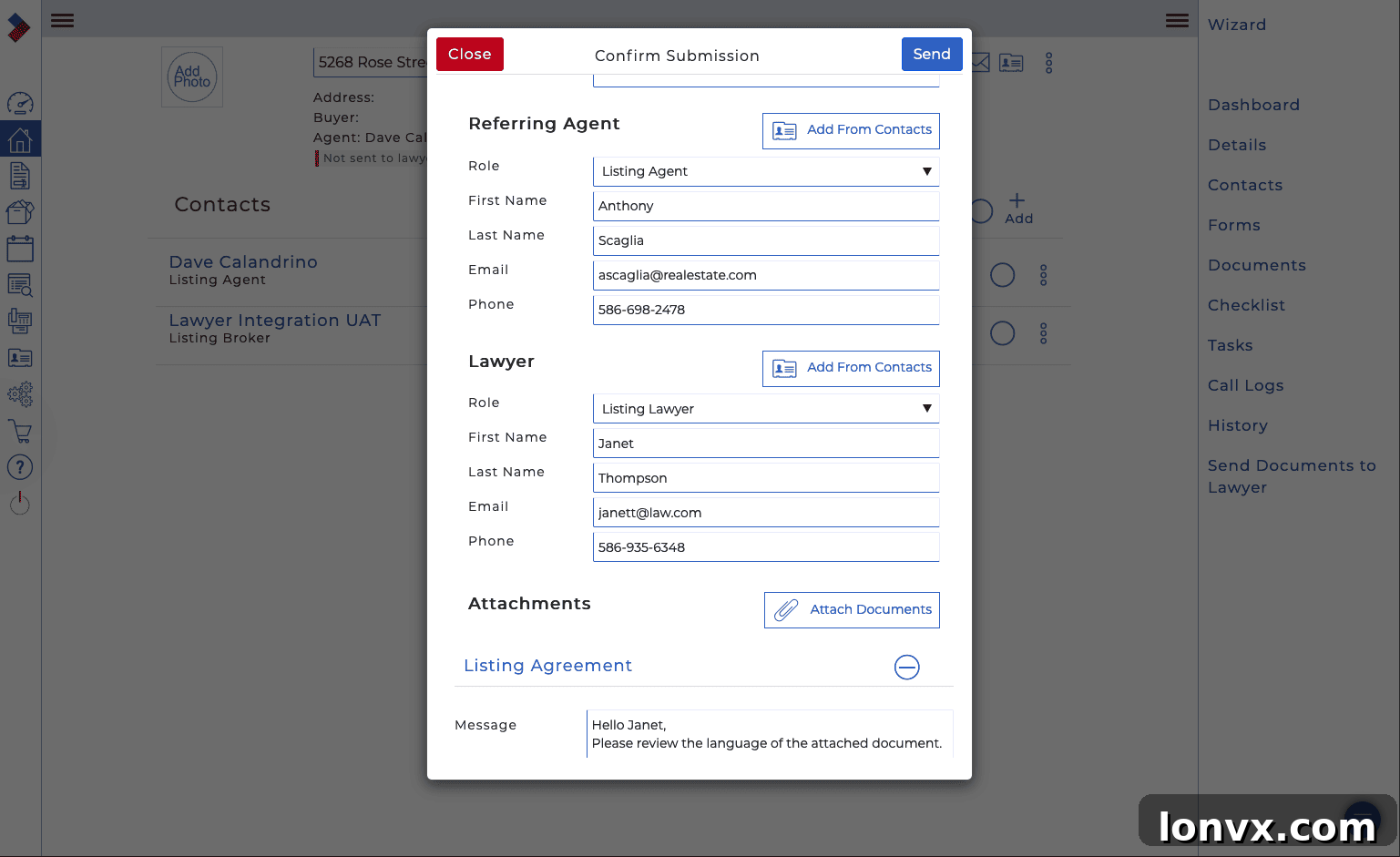Close the Confirm Submission dialog

(470, 55)
